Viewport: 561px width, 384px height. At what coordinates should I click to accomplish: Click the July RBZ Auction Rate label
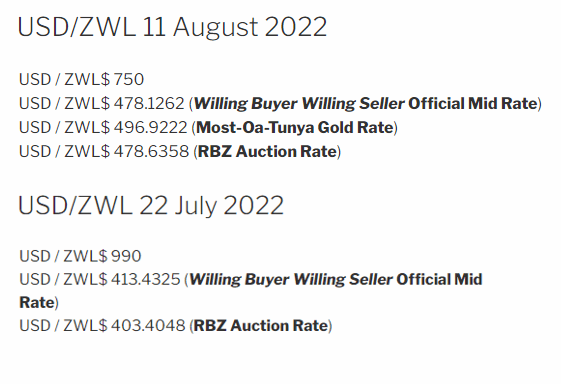261,326
